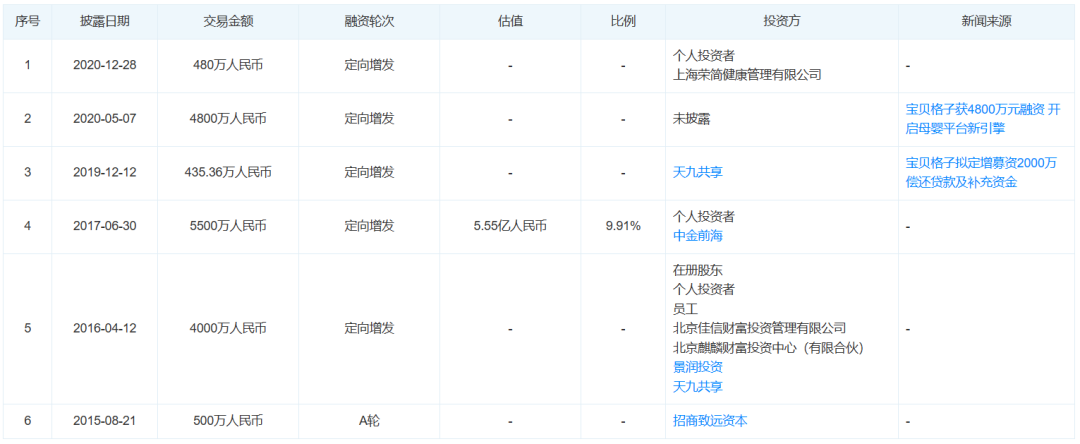Select the amount 435.36万人民币 cell
Viewport: 1080px width, 444px height.
click(x=229, y=172)
